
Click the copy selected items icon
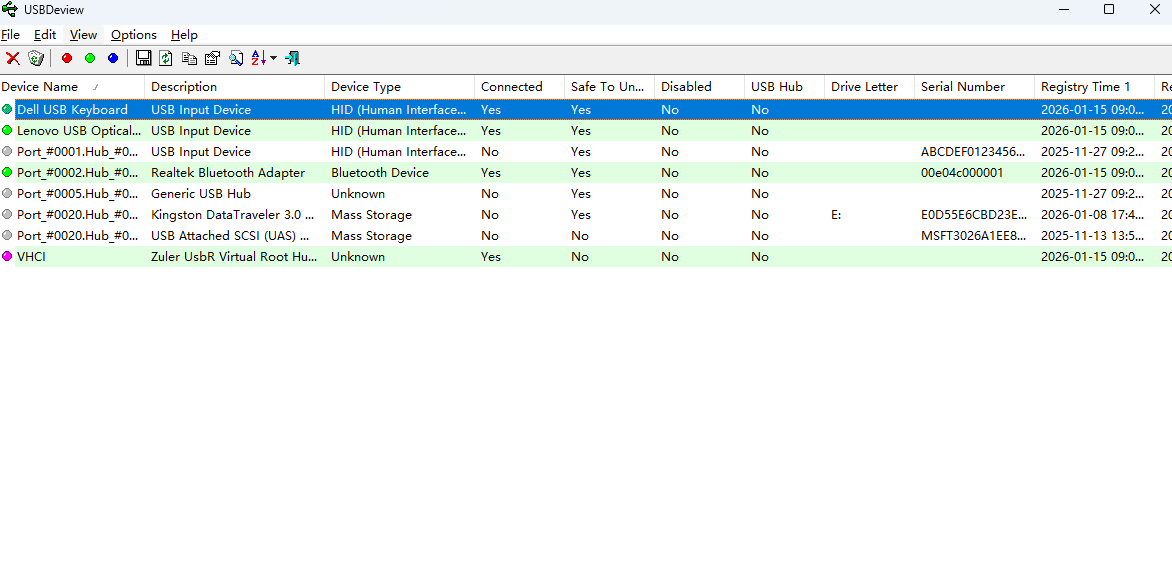click(189, 59)
